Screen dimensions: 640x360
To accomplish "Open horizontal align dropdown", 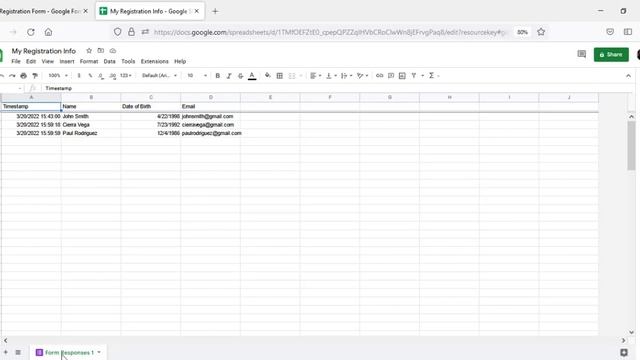I will (315, 76).
